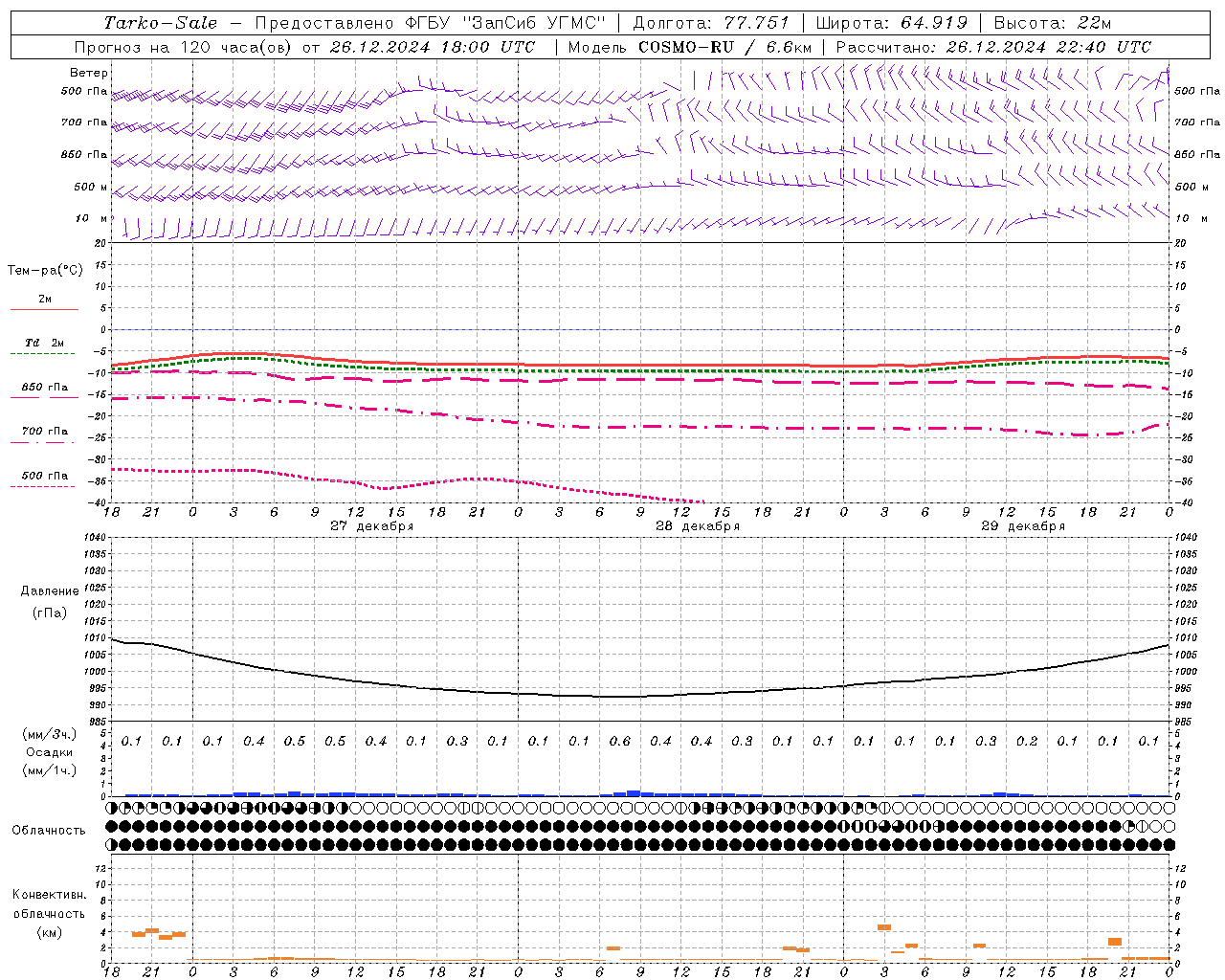The width and height of the screenshot is (1225, 980).
Task: Select the Долгота: 77.751 header field
Action: [711, 23]
